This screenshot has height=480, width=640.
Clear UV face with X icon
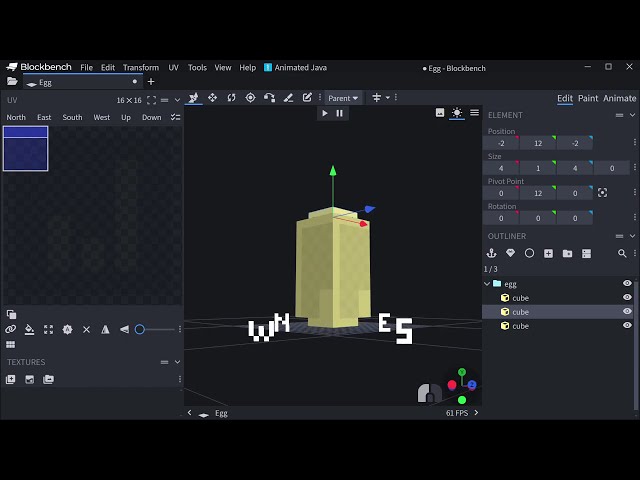[x=87, y=329]
